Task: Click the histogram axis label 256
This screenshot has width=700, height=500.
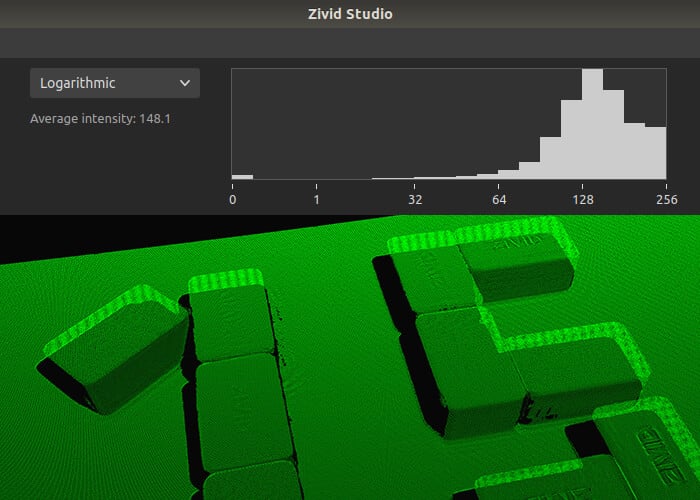Action: click(667, 200)
